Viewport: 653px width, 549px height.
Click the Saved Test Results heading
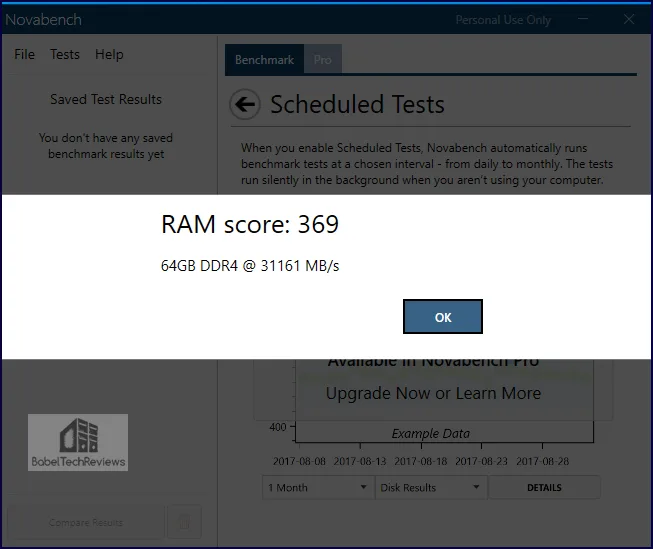[x=106, y=99]
